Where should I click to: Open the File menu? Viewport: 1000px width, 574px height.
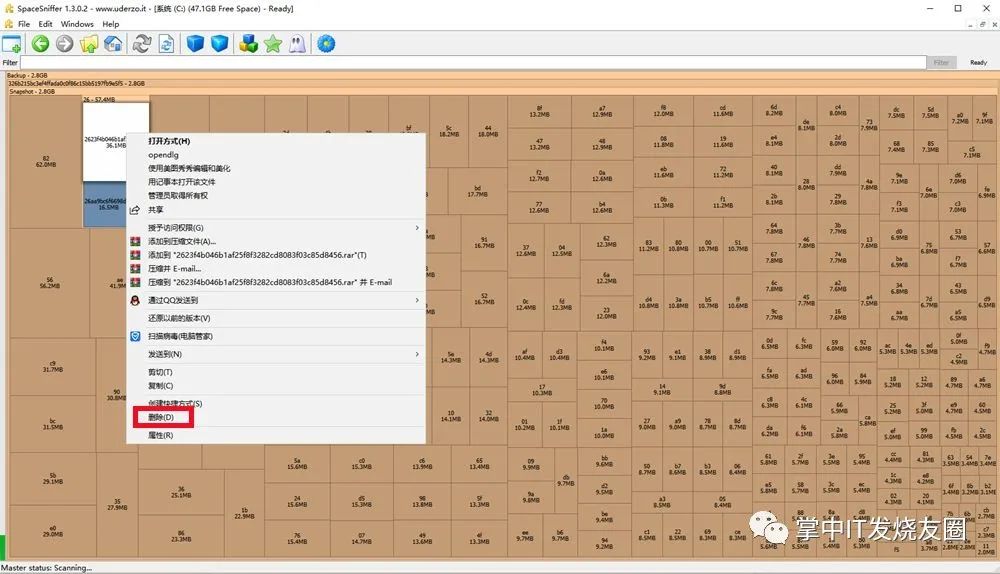point(24,24)
